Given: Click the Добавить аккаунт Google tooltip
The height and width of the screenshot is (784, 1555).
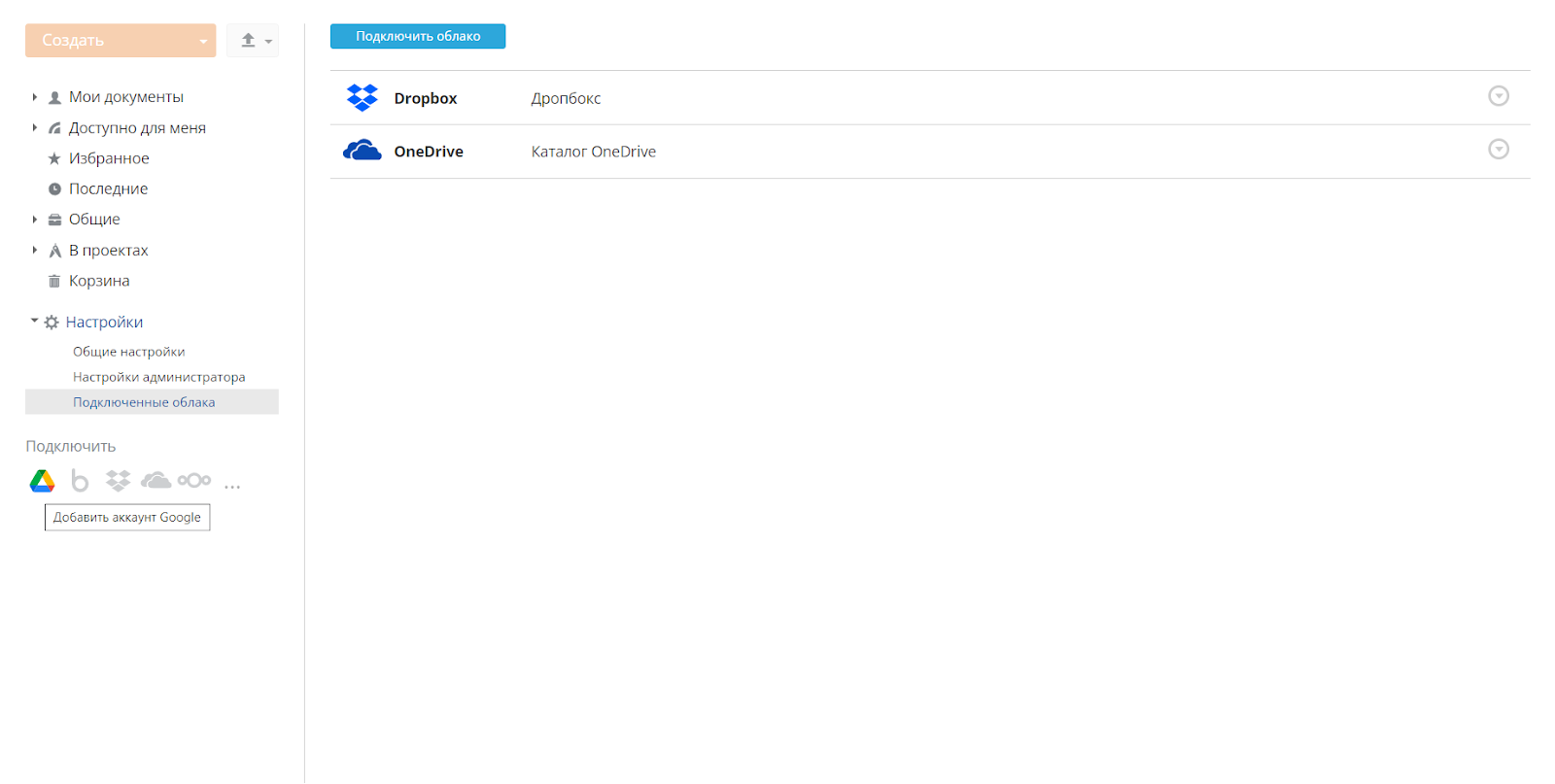Looking at the screenshot, I should [127, 517].
